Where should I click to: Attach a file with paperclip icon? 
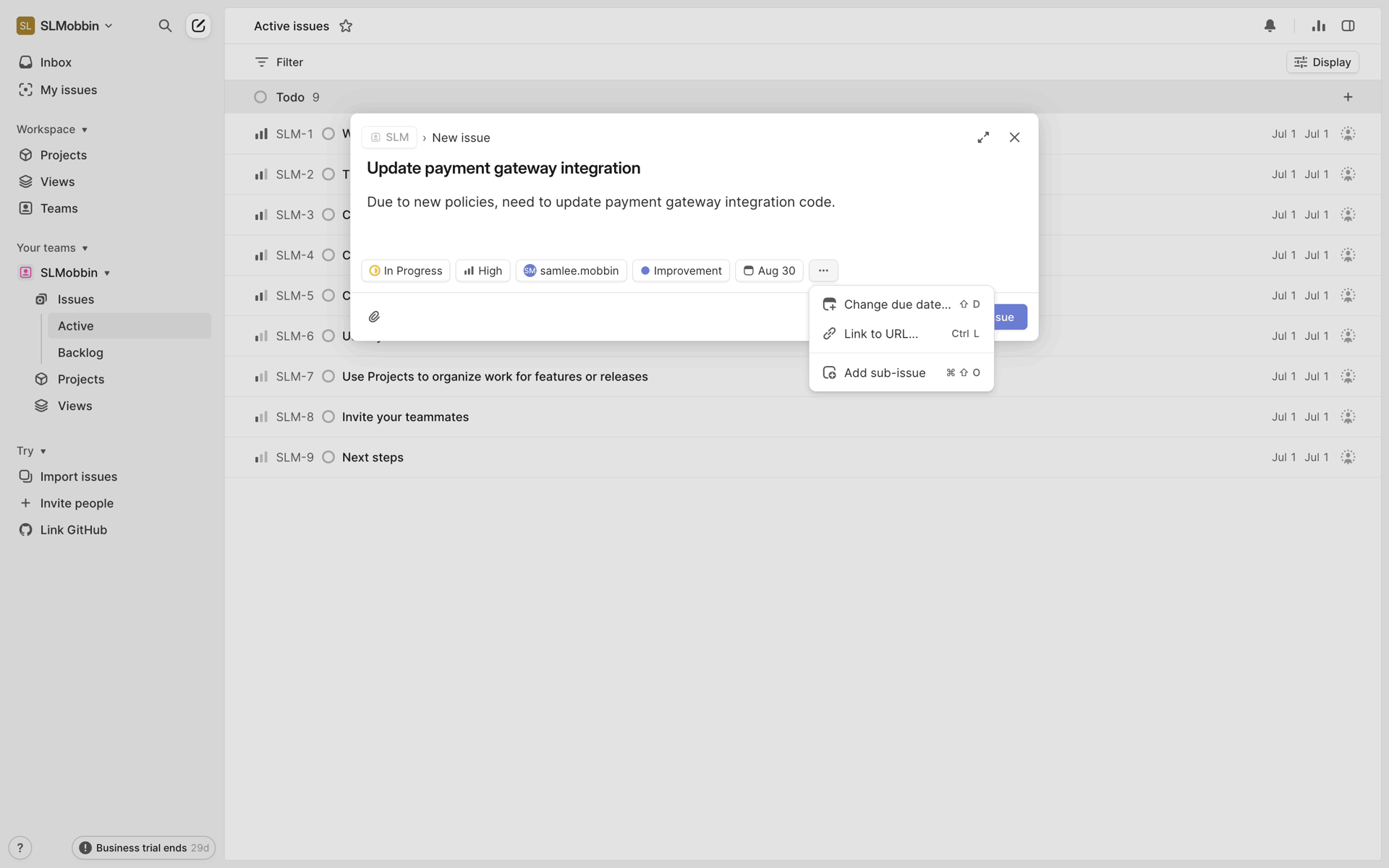pyautogui.click(x=374, y=317)
